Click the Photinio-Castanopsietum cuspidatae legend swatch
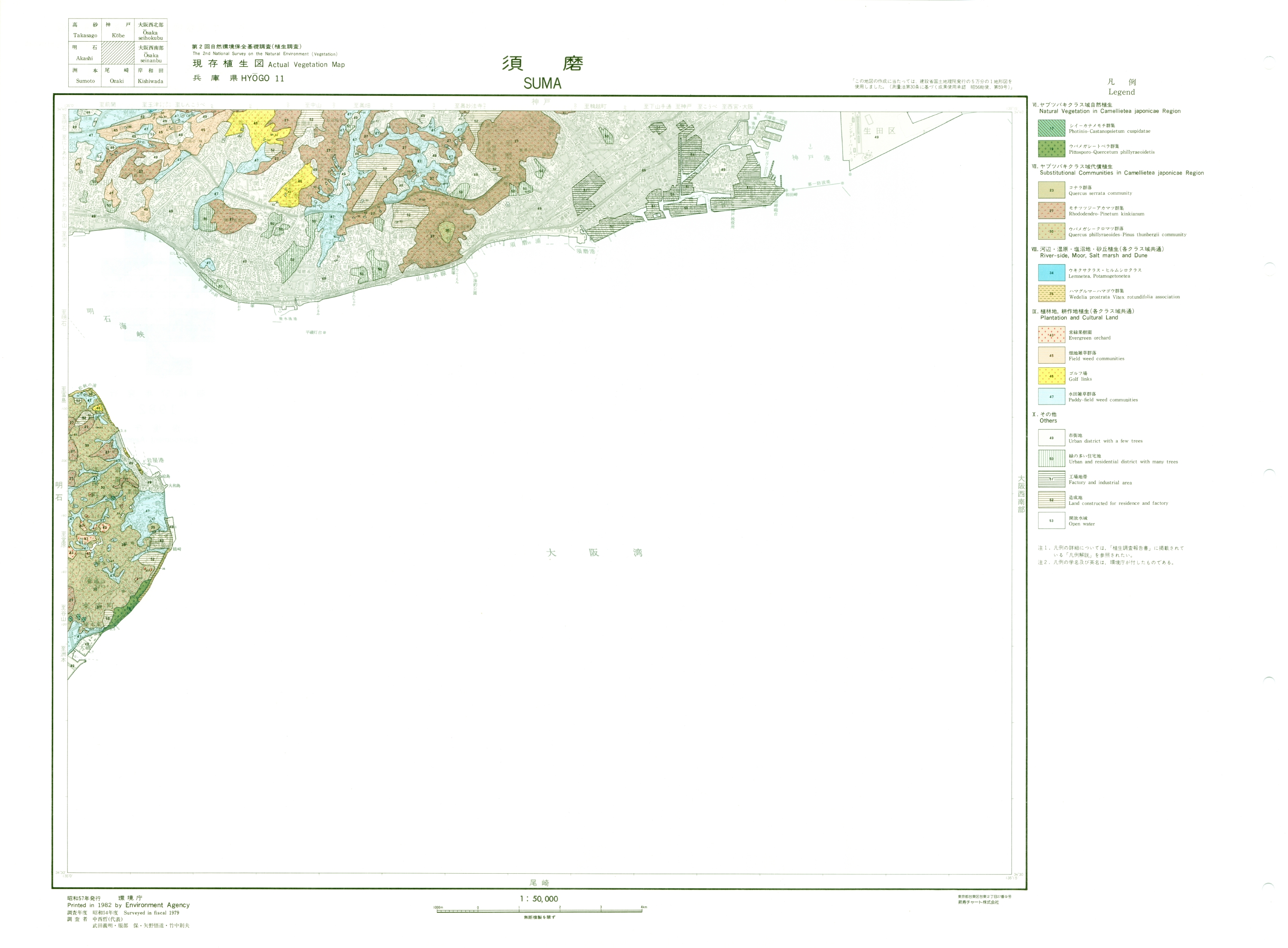Screen dimensions: 1288x948 [1051, 128]
